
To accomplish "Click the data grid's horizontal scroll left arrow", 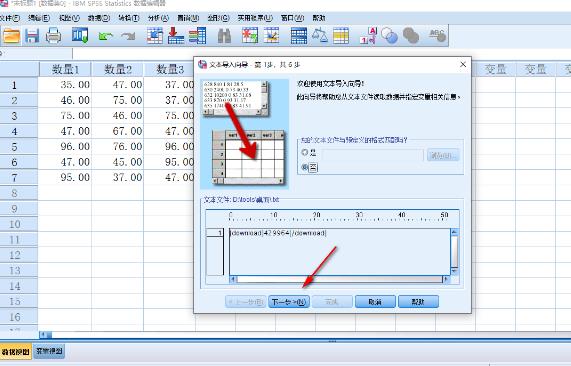I will [x=43, y=334].
